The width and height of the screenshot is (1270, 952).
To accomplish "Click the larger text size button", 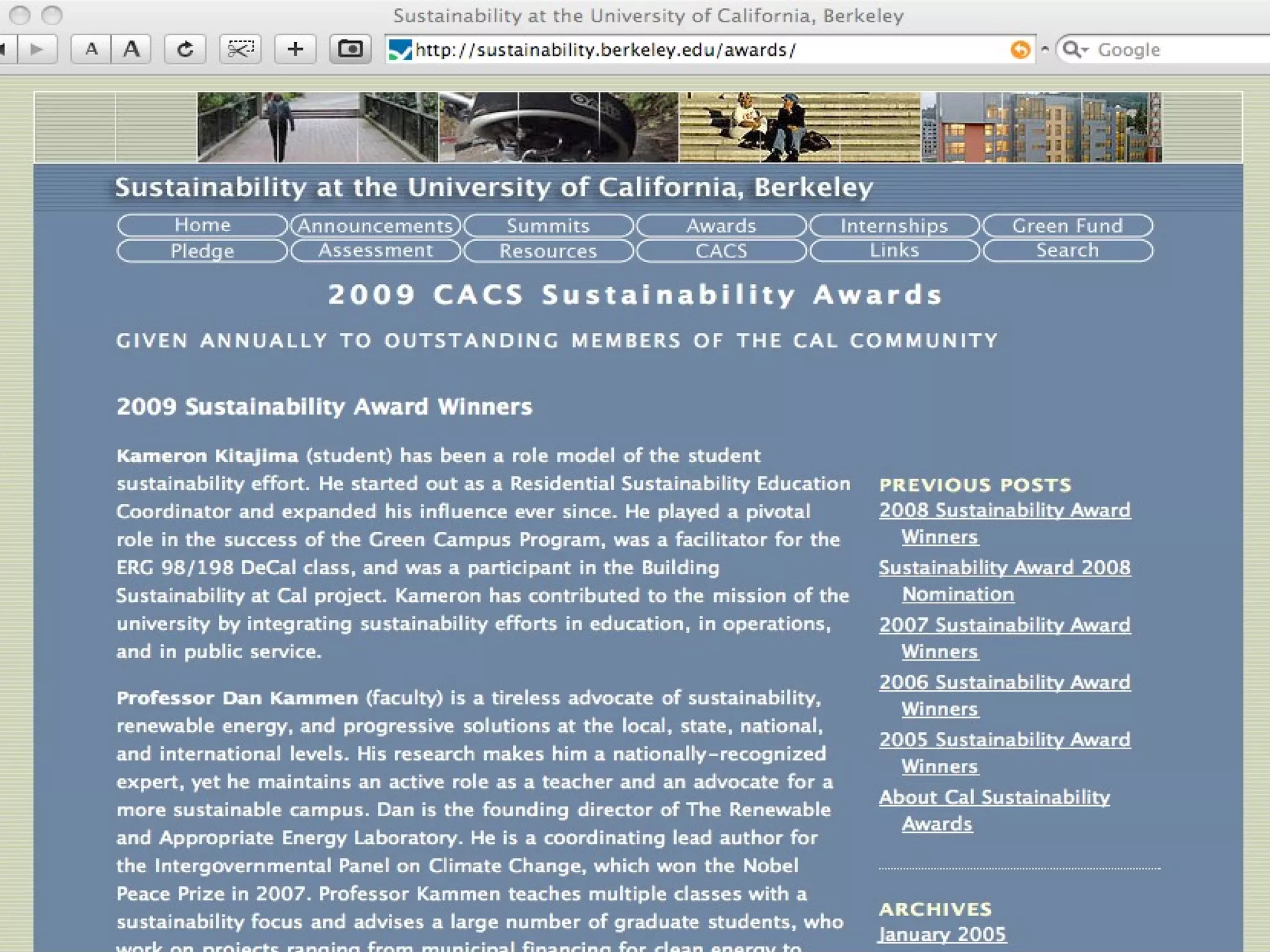I will pos(131,49).
